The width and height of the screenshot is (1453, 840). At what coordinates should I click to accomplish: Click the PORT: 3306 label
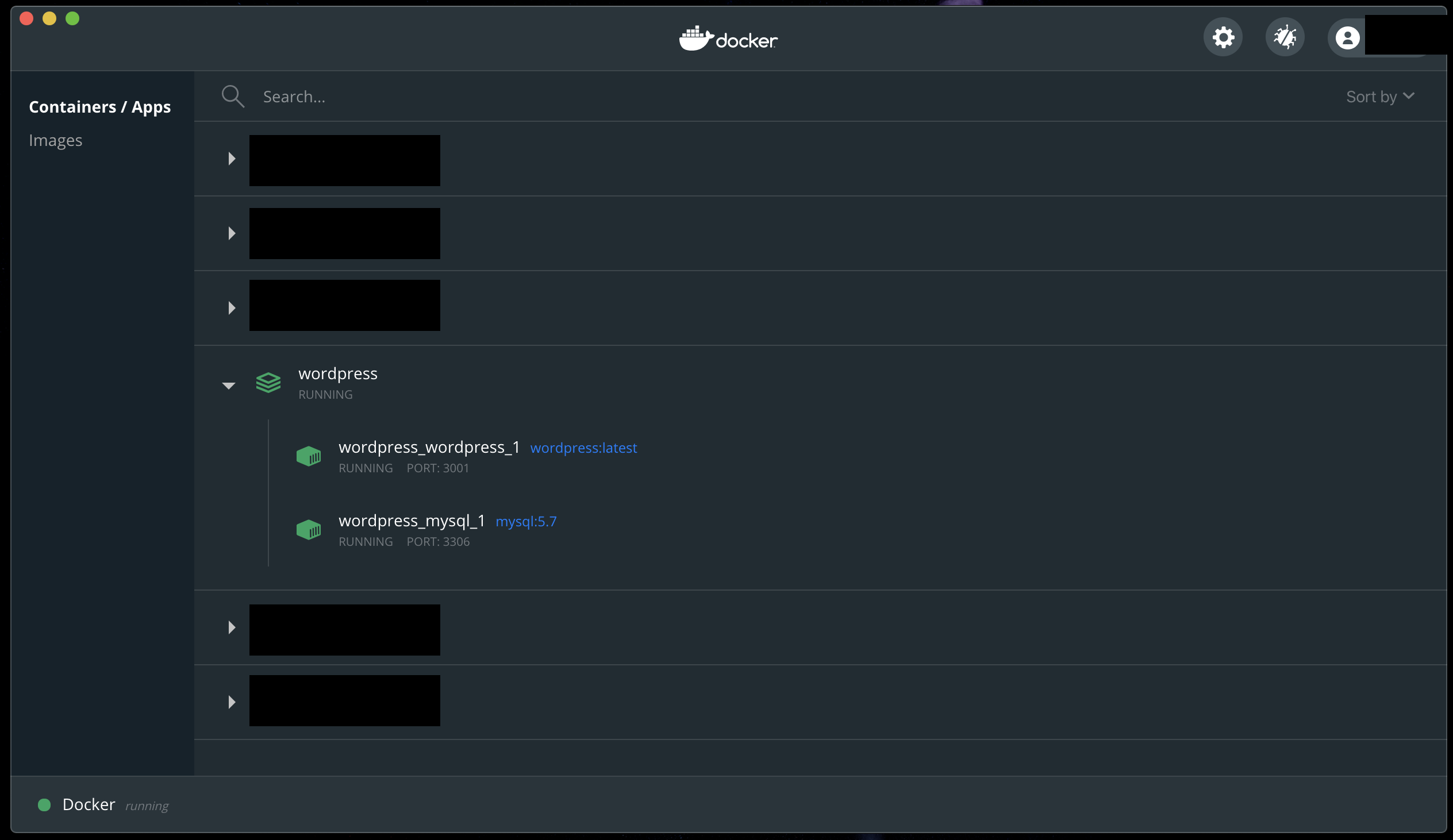437,542
